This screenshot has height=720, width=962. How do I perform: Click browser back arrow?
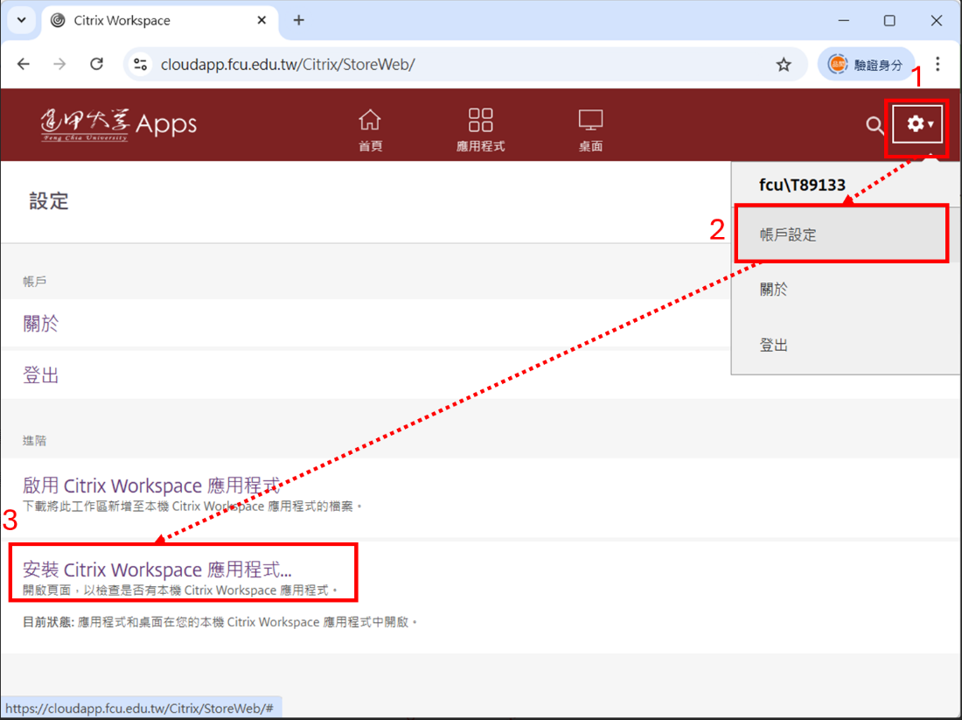(23, 64)
